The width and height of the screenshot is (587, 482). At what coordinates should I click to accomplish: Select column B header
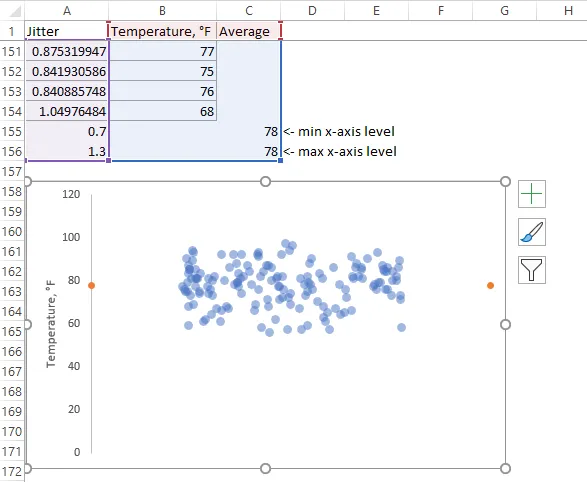coord(162,10)
